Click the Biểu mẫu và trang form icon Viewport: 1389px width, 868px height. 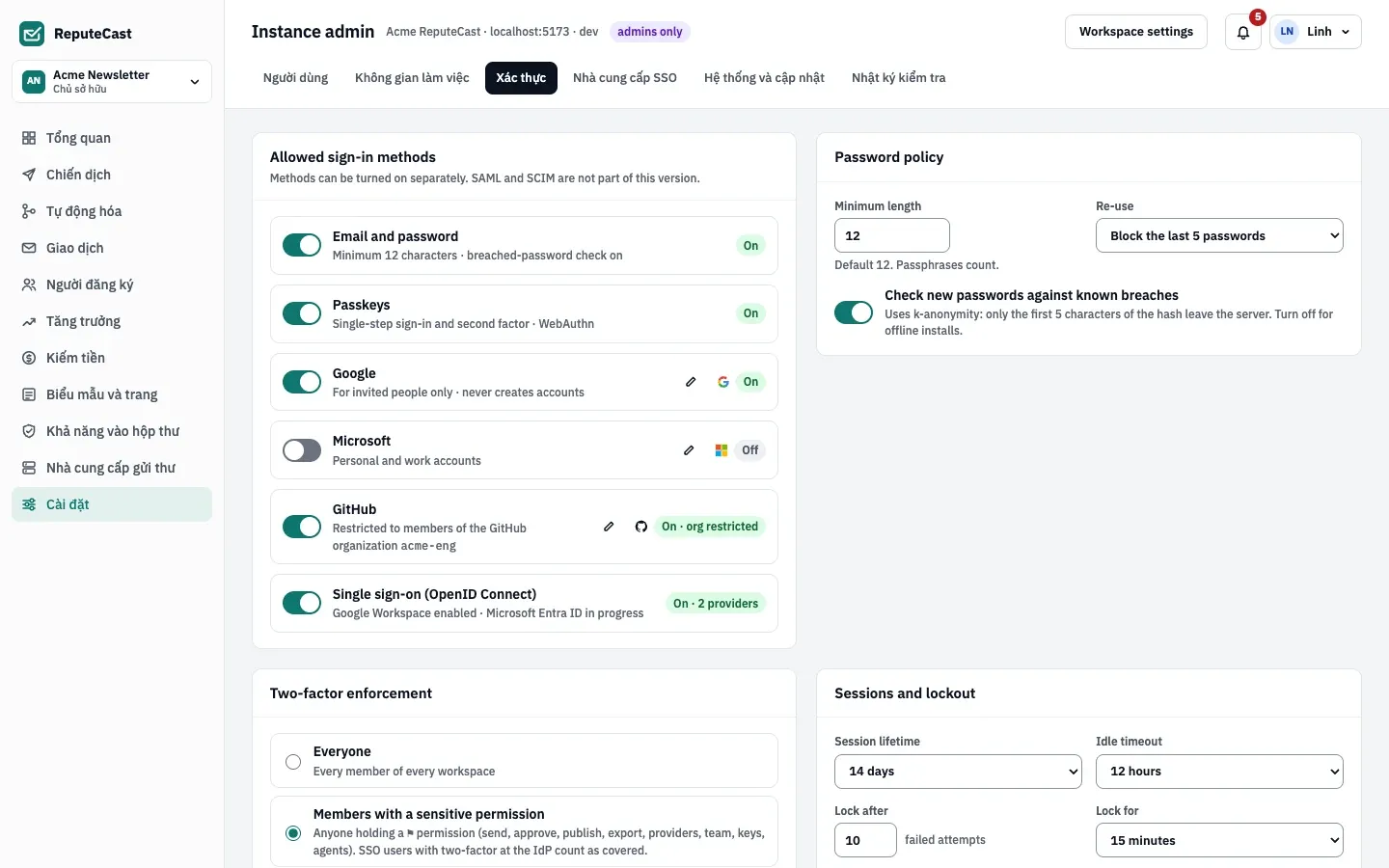coord(29,394)
